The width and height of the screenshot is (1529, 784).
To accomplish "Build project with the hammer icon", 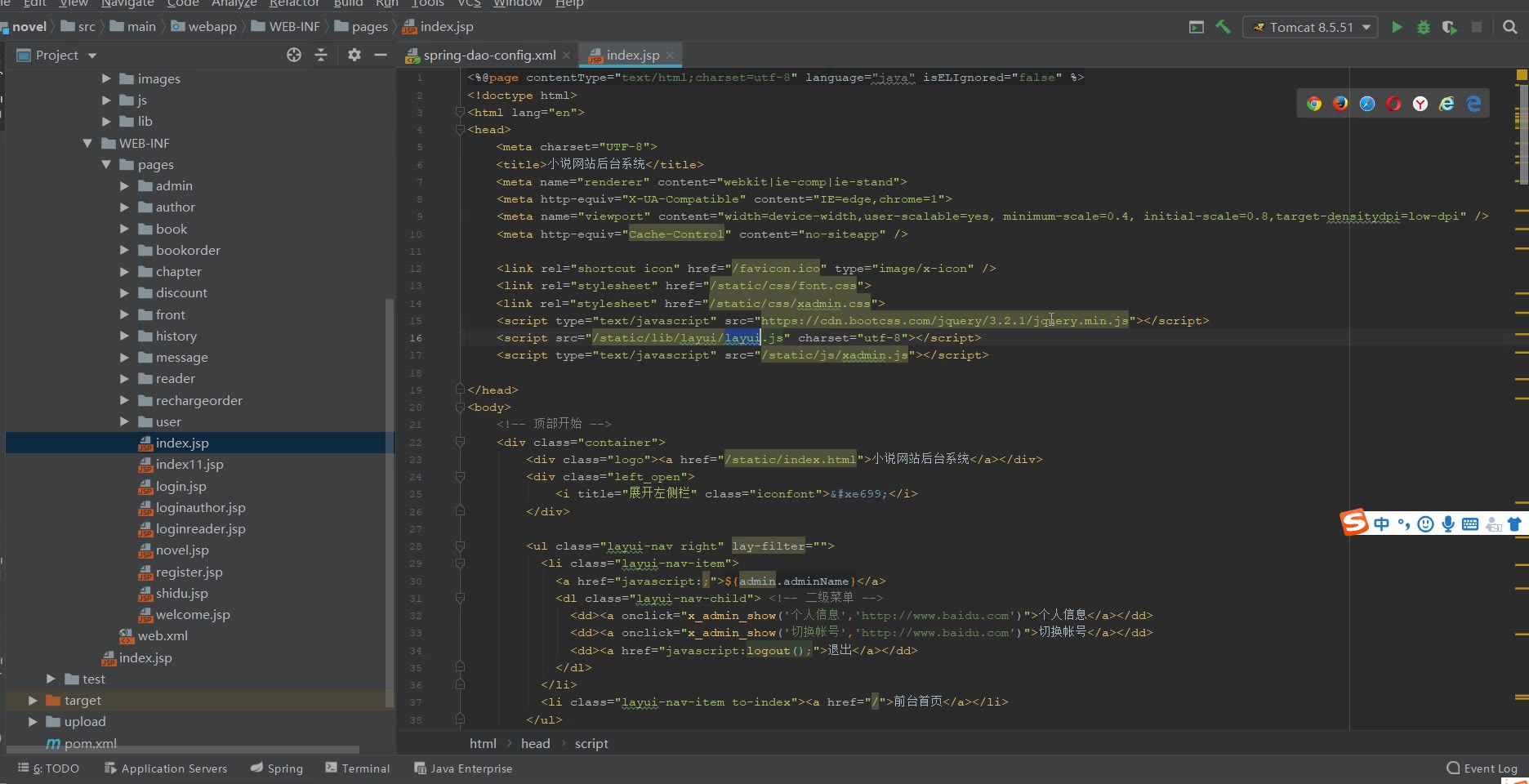I will pyautogui.click(x=1223, y=27).
